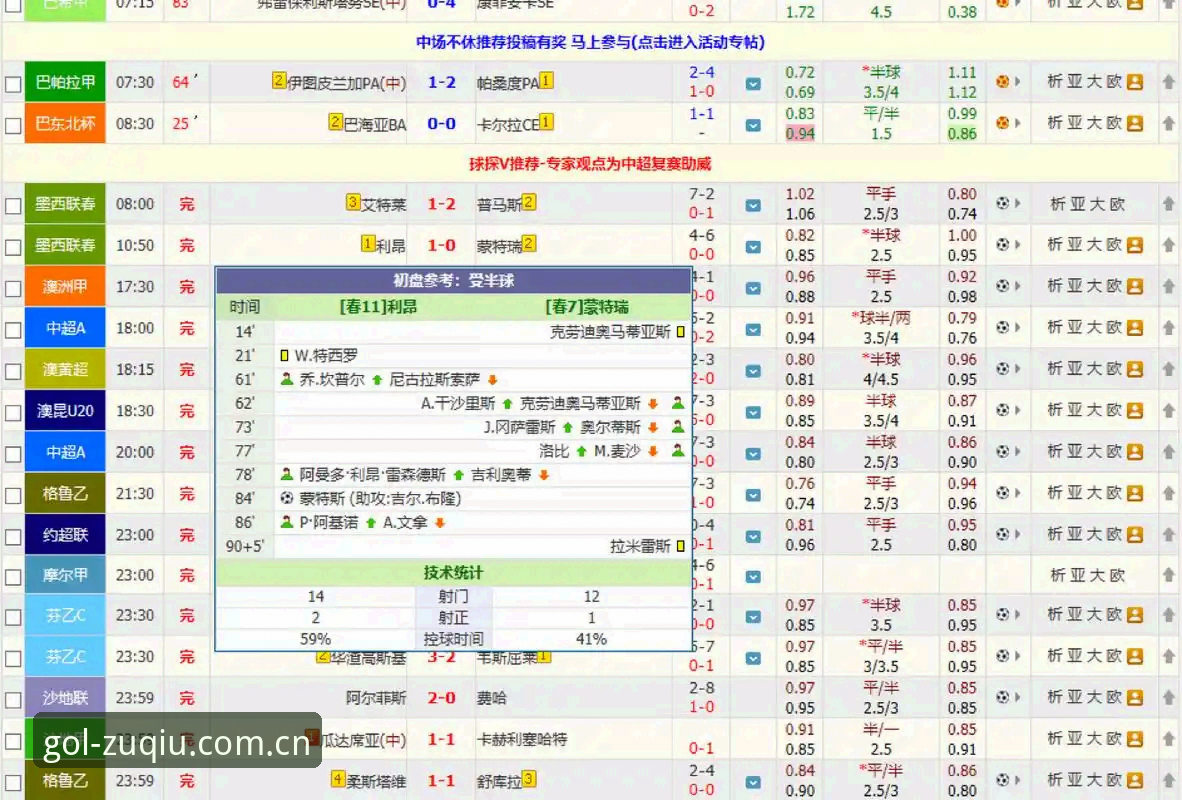Viewport: 1182px width, 800px height.
Task: Expand blue dropdown arrow in 墨西联春 10:50 row
Action: (753, 247)
